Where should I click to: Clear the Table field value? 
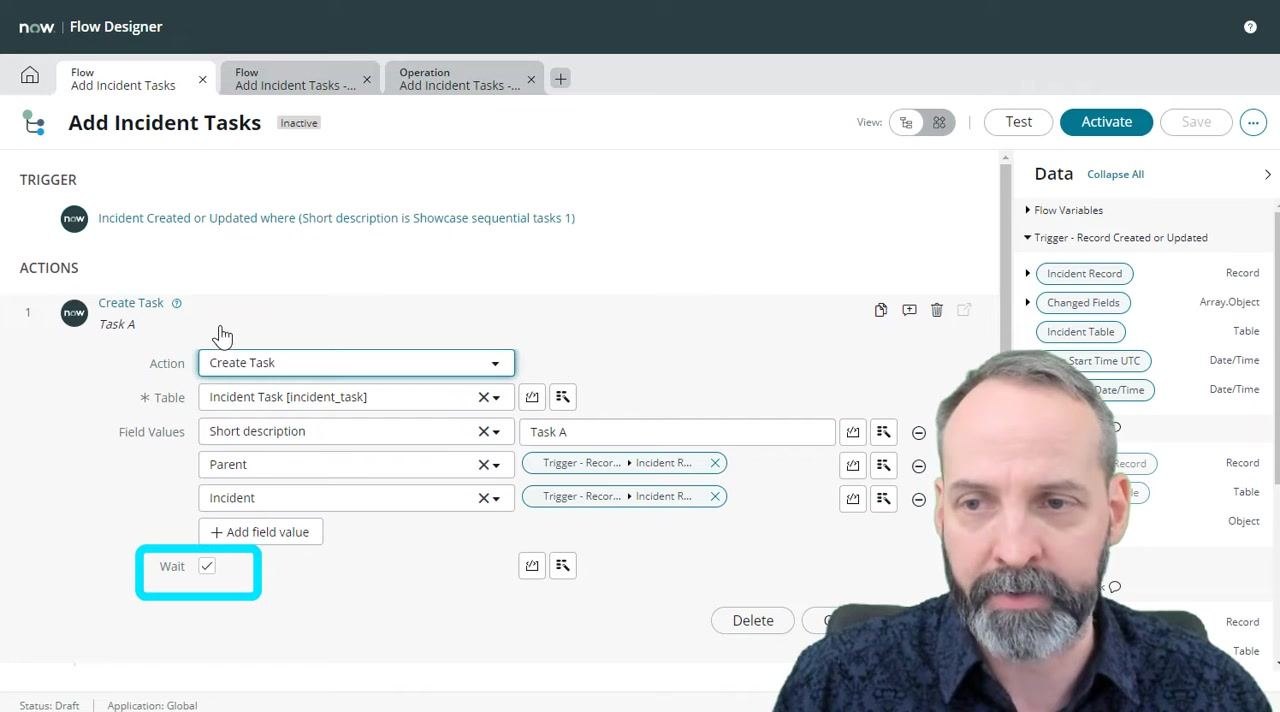pyautogui.click(x=483, y=398)
